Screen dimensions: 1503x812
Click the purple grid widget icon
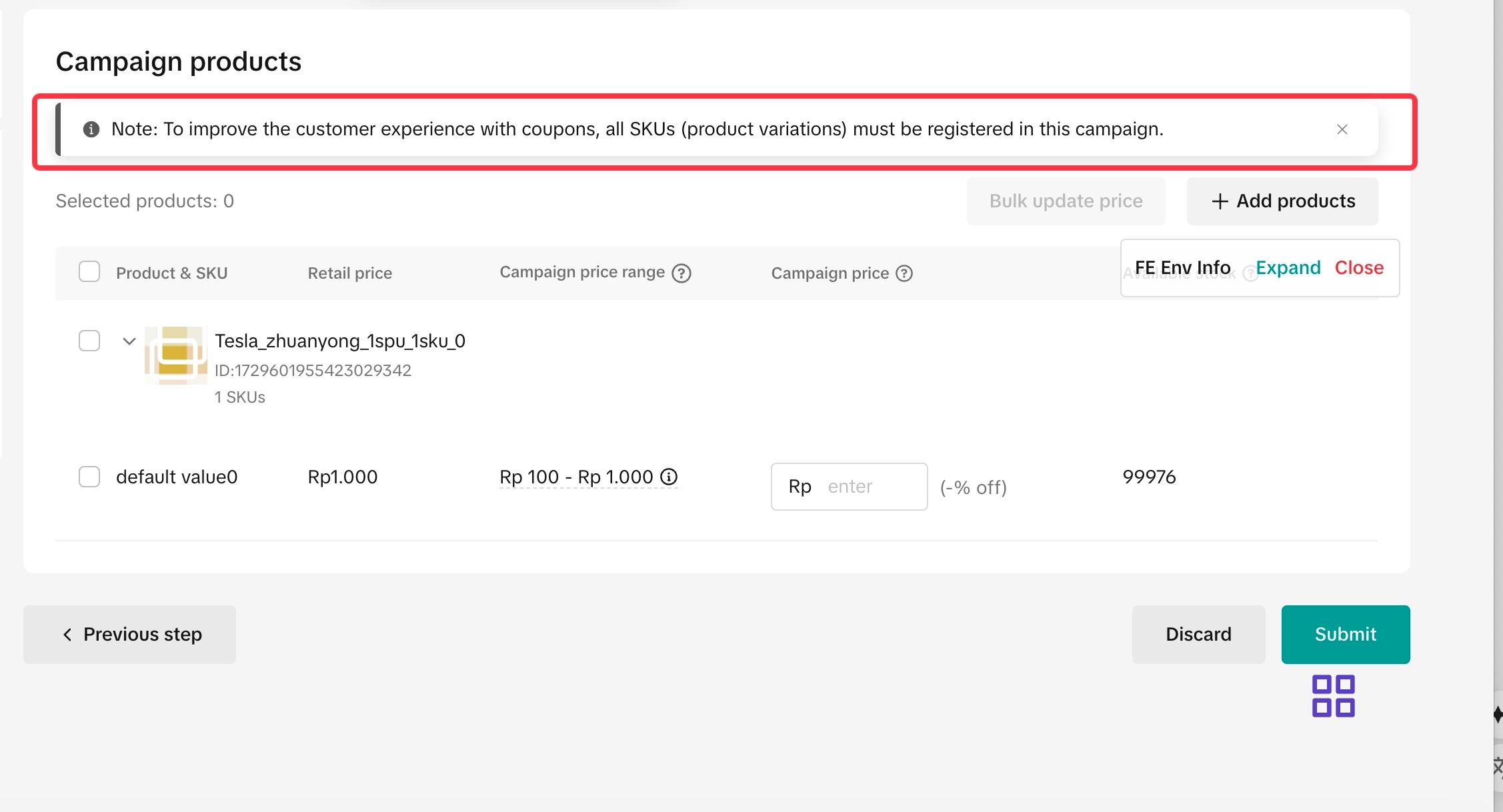coord(1333,696)
